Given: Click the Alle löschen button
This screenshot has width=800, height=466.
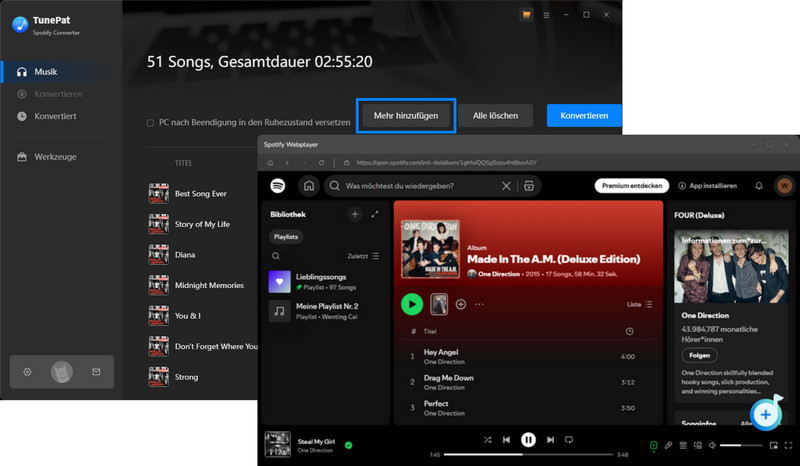Looking at the screenshot, I should point(495,116).
